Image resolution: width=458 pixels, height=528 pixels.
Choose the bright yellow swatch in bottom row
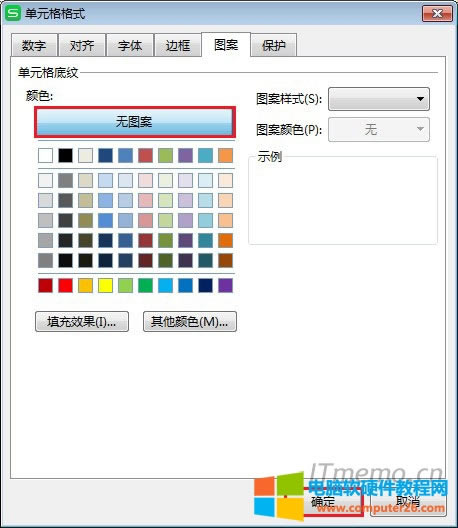tap(105, 286)
